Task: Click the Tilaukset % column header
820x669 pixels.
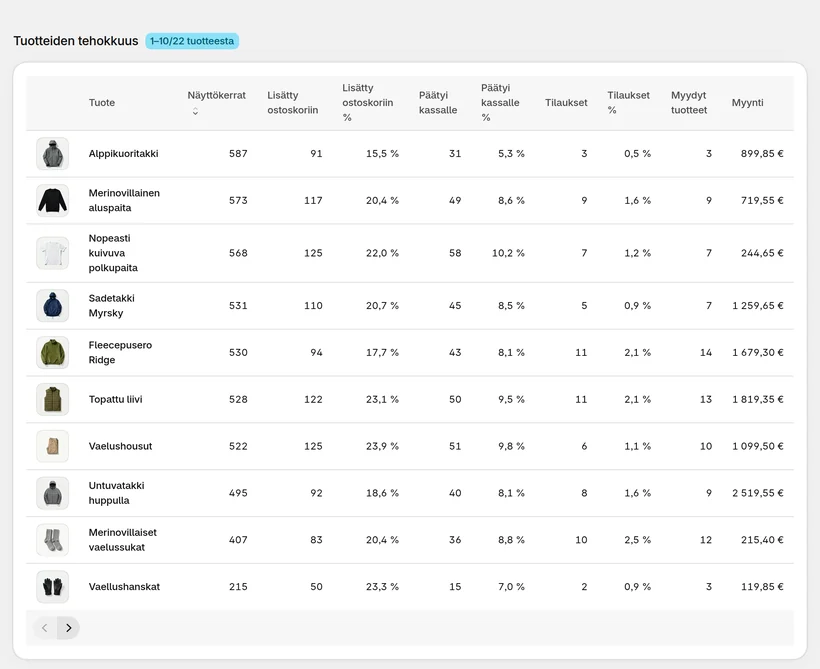Action: point(629,103)
